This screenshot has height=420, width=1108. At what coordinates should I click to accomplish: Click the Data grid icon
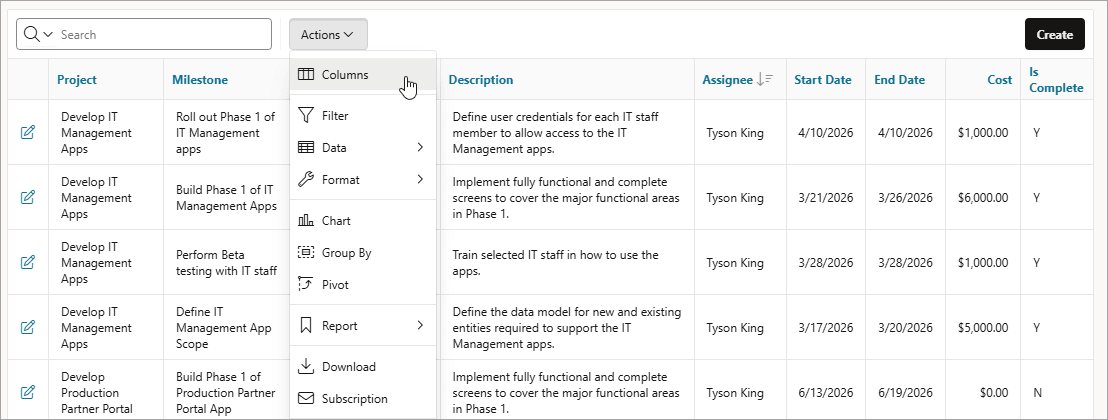pyautogui.click(x=305, y=148)
